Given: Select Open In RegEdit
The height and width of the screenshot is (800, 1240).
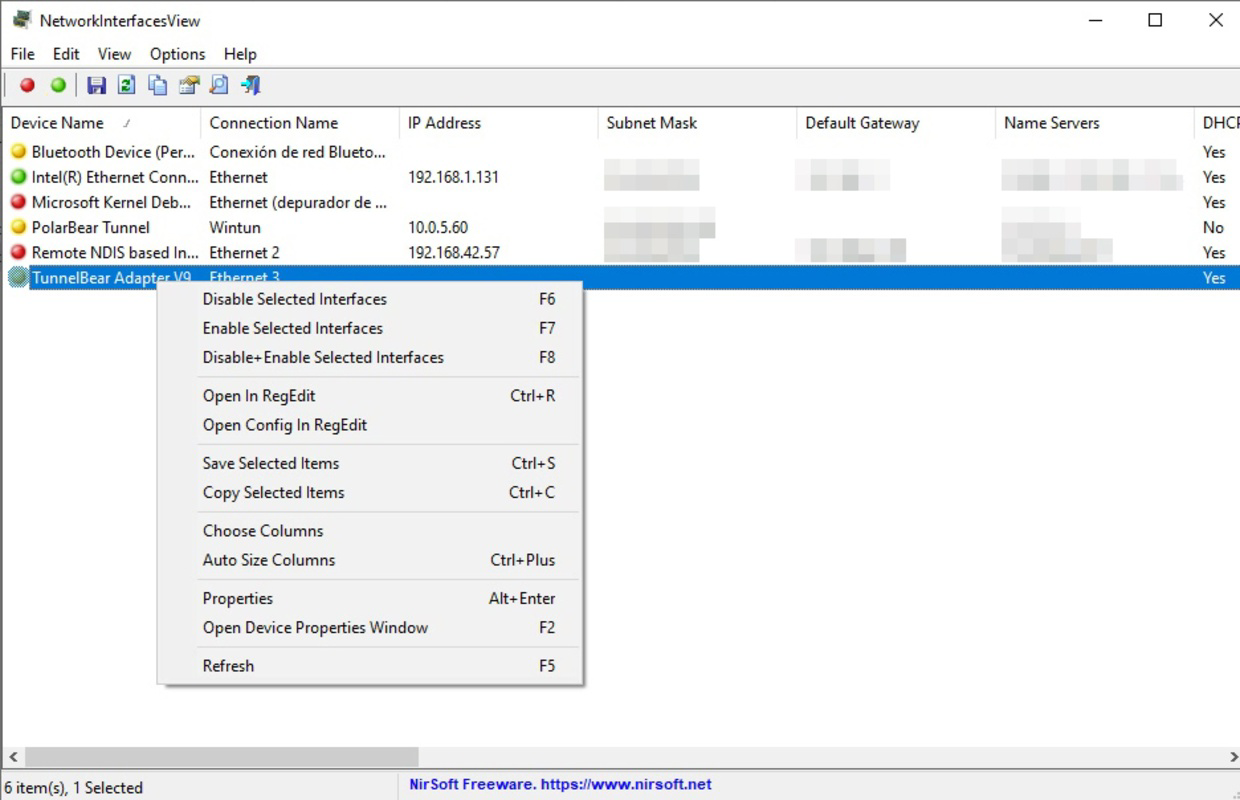Looking at the screenshot, I should click(370, 396).
